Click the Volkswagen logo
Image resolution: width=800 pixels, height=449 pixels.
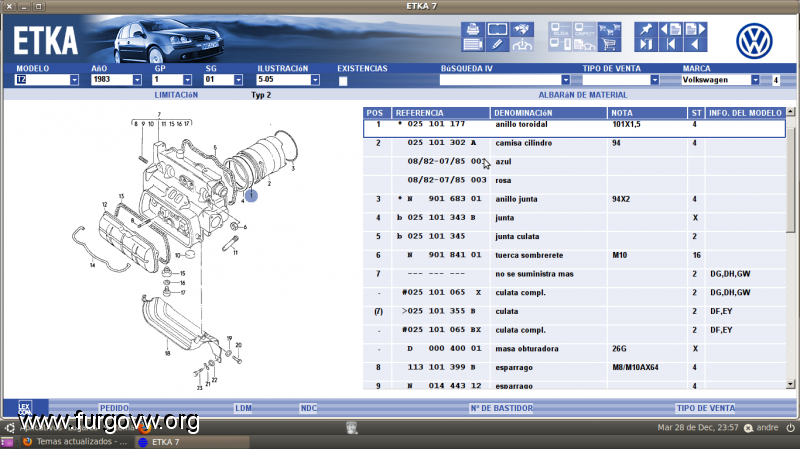click(x=754, y=41)
